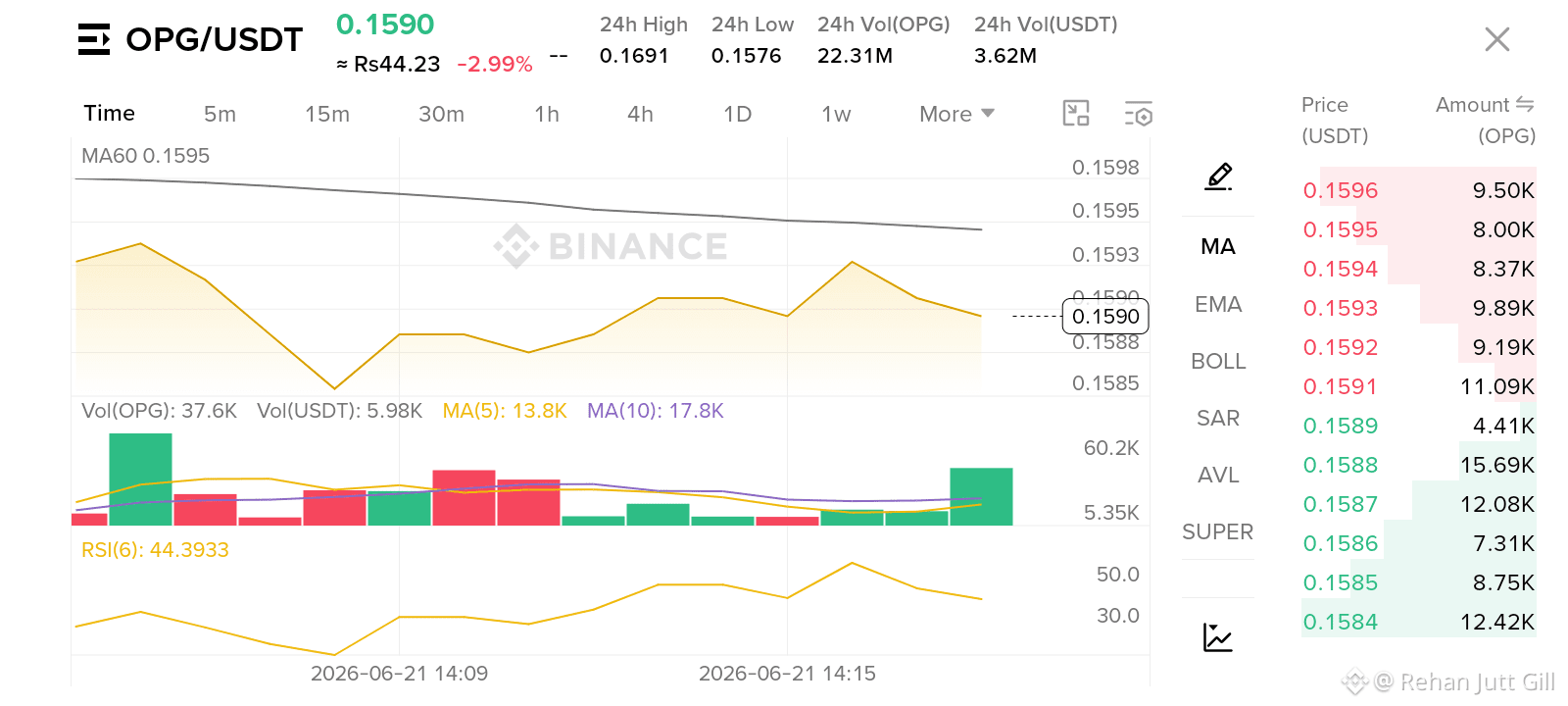Enable the SUPER indicator
Screen dimensions: 1568x706
click(1218, 531)
